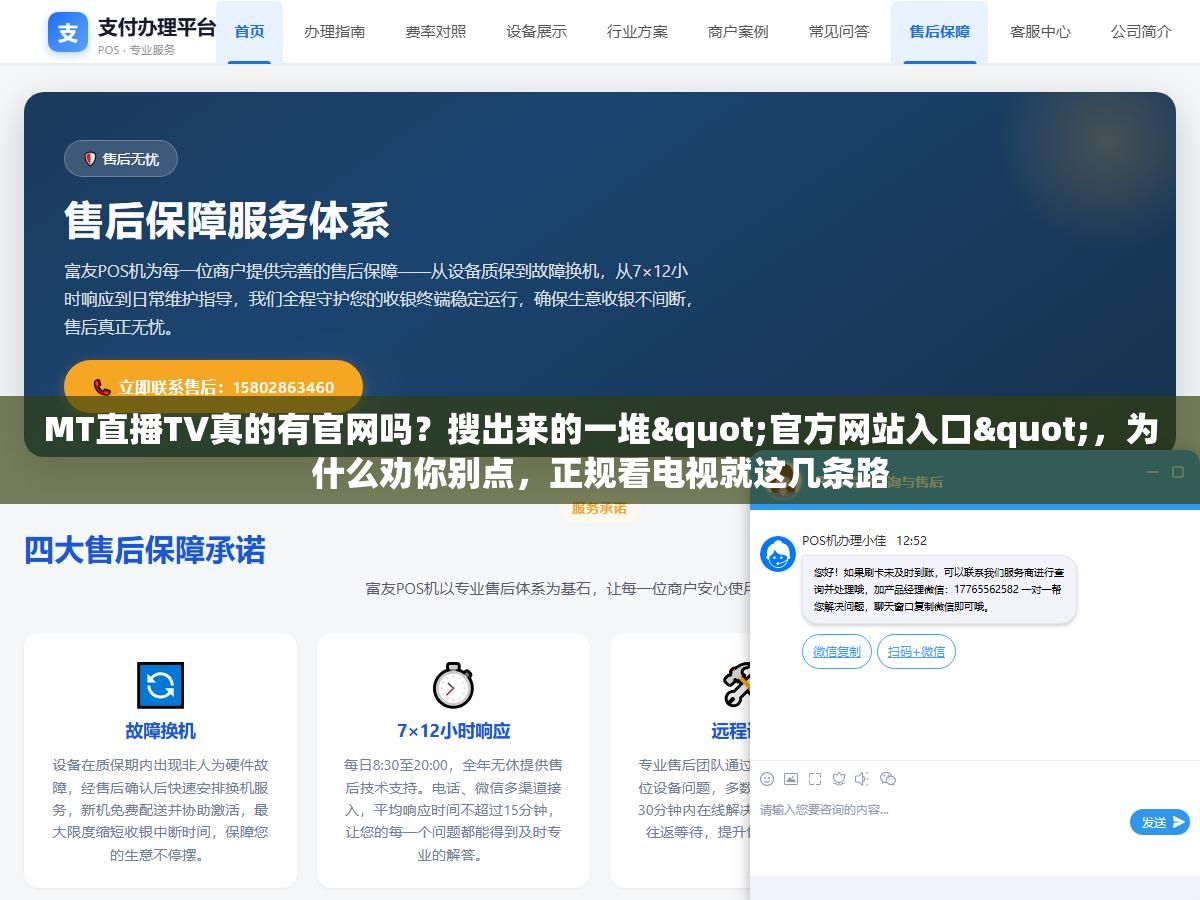Click the 支付办理平台 blue logo icon

67,33
